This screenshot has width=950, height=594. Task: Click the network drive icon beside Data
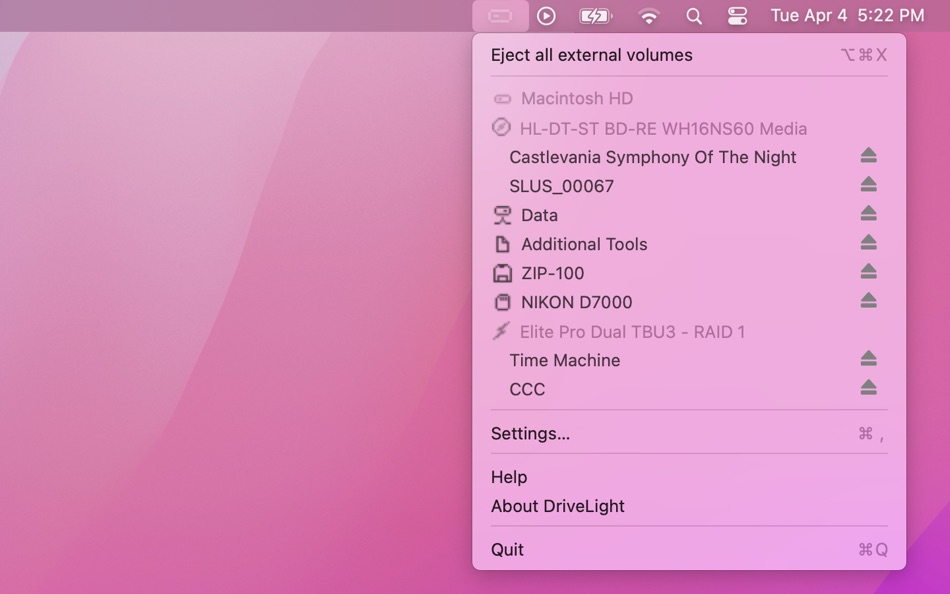point(502,215)
